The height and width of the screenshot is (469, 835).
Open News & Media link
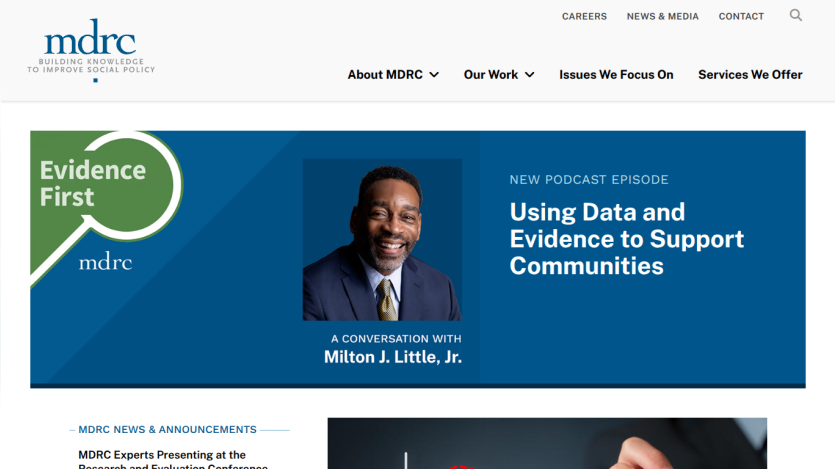[x=662, y=17]
